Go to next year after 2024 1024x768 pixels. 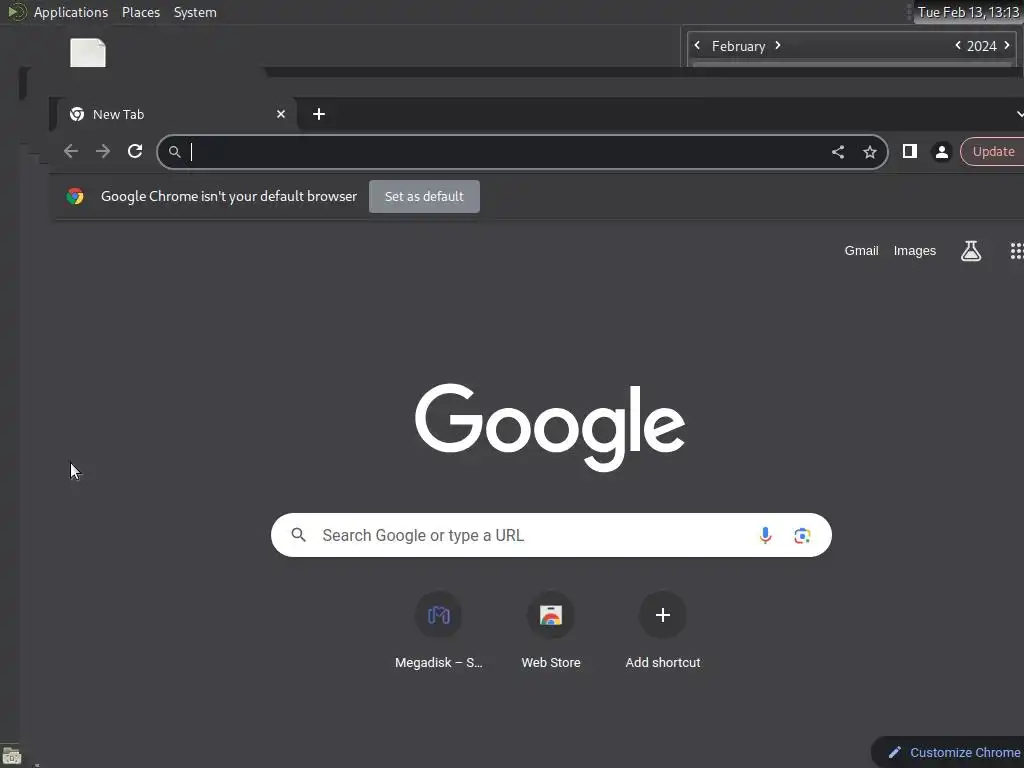pos(1006,45)
